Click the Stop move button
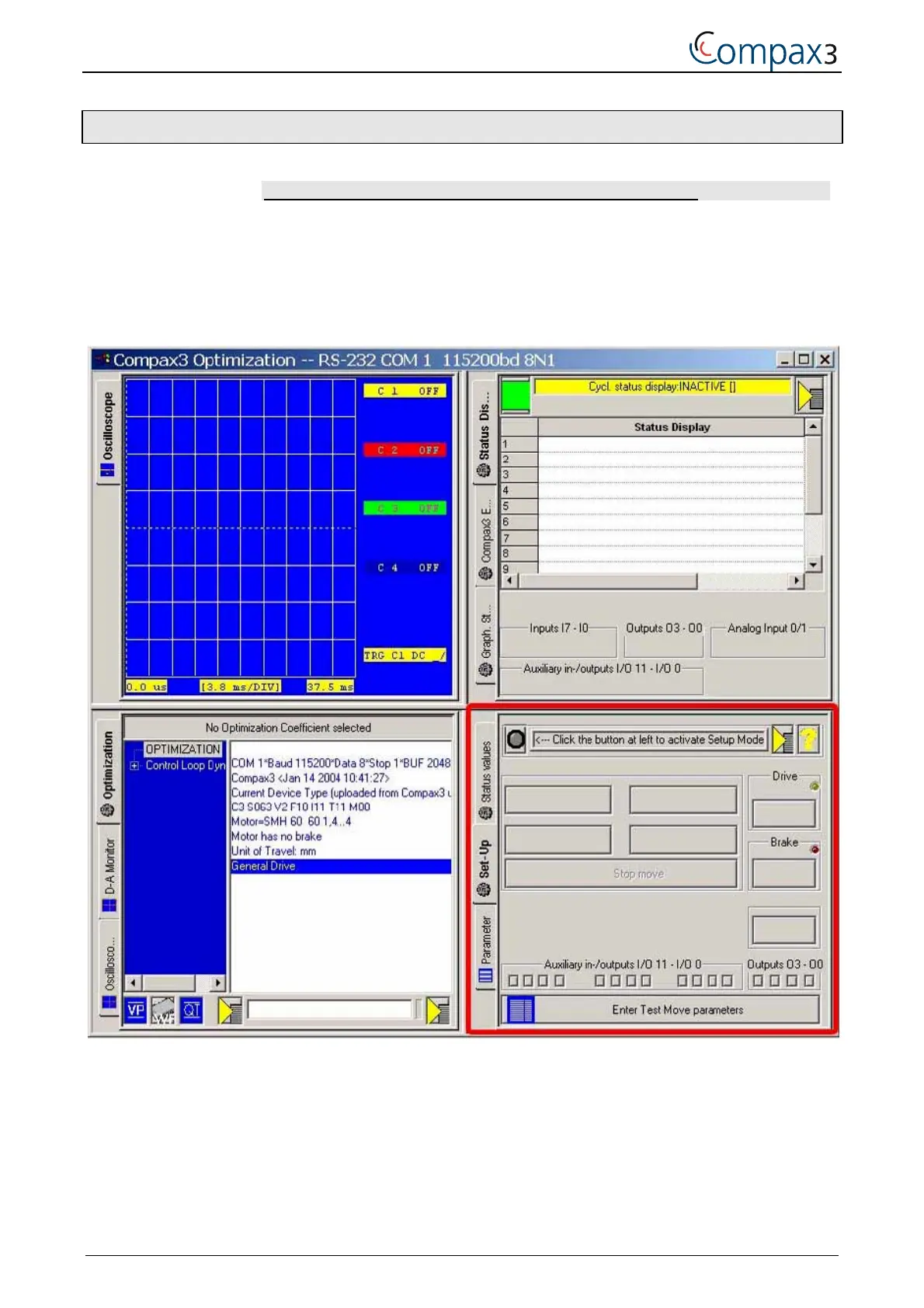The height and width of the screenshot is (1308, 924). [x=620, y=874]
